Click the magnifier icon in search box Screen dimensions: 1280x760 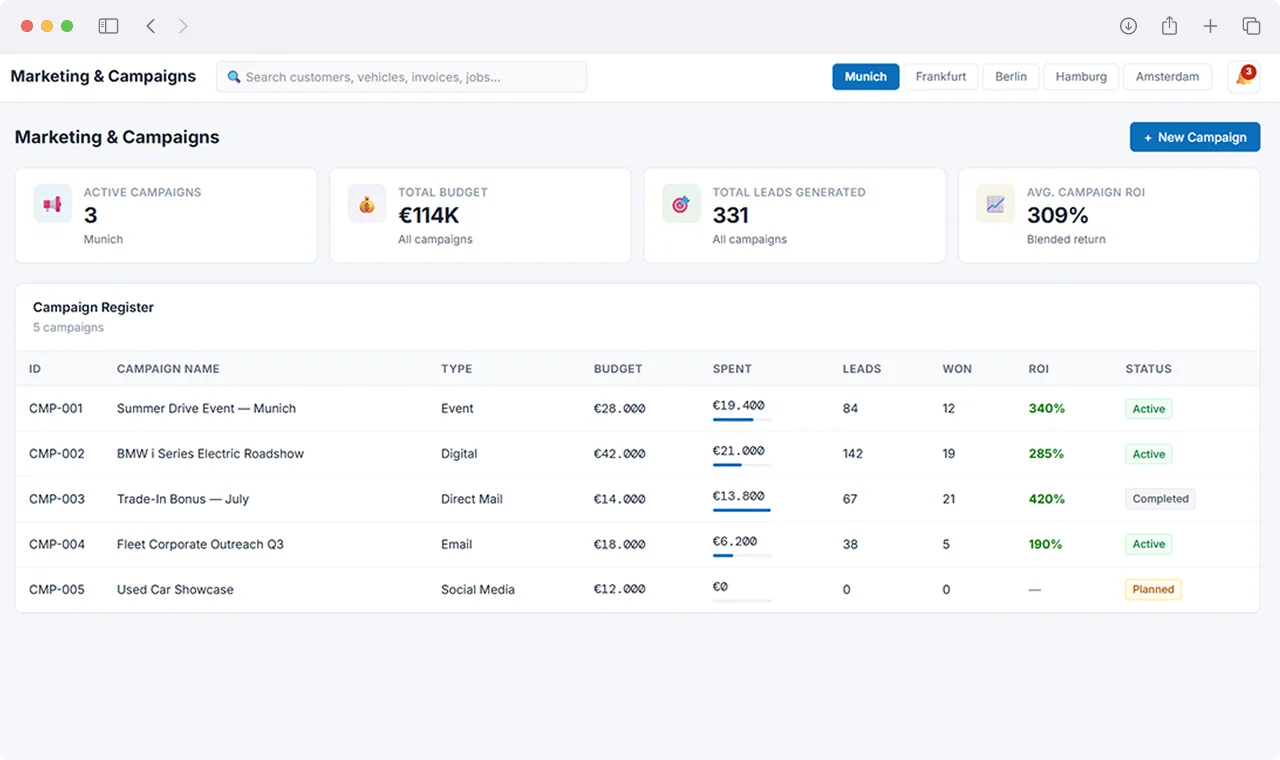[234, 77]
